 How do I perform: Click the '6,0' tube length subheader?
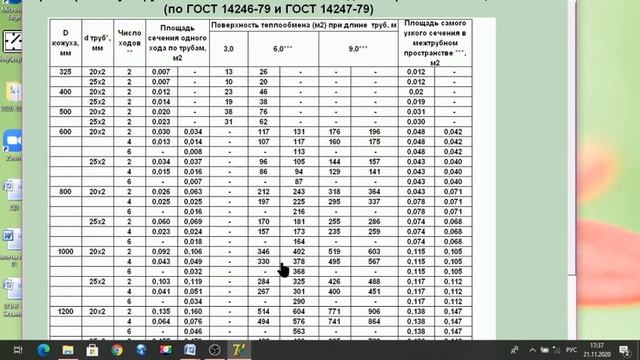click(283, 49)
